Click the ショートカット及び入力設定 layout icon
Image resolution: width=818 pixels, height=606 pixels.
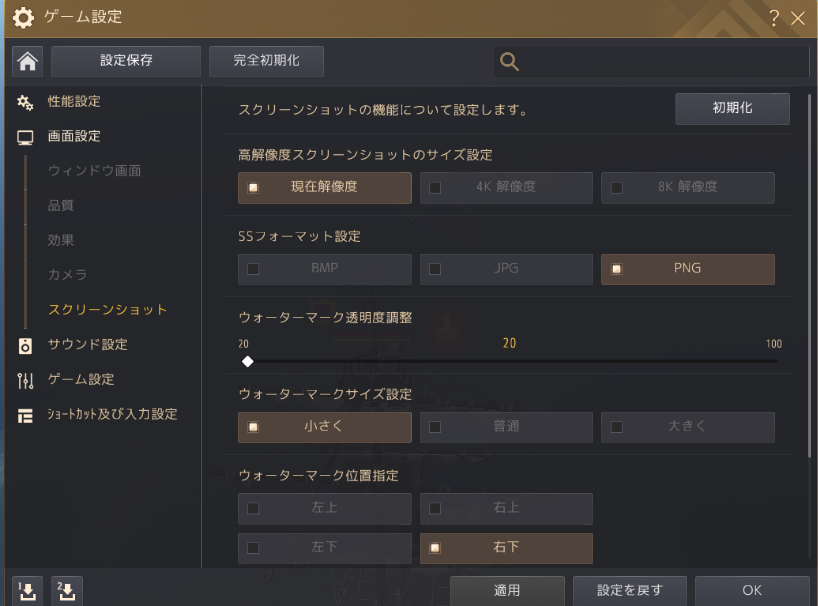click(x=26, y=415)
